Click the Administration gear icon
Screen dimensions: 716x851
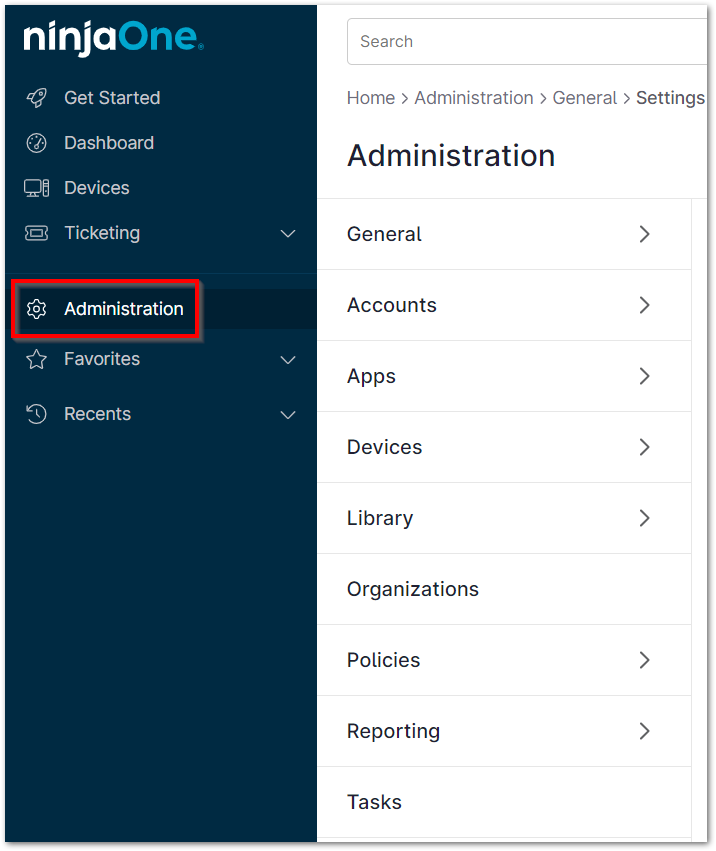tap(36, 309)
